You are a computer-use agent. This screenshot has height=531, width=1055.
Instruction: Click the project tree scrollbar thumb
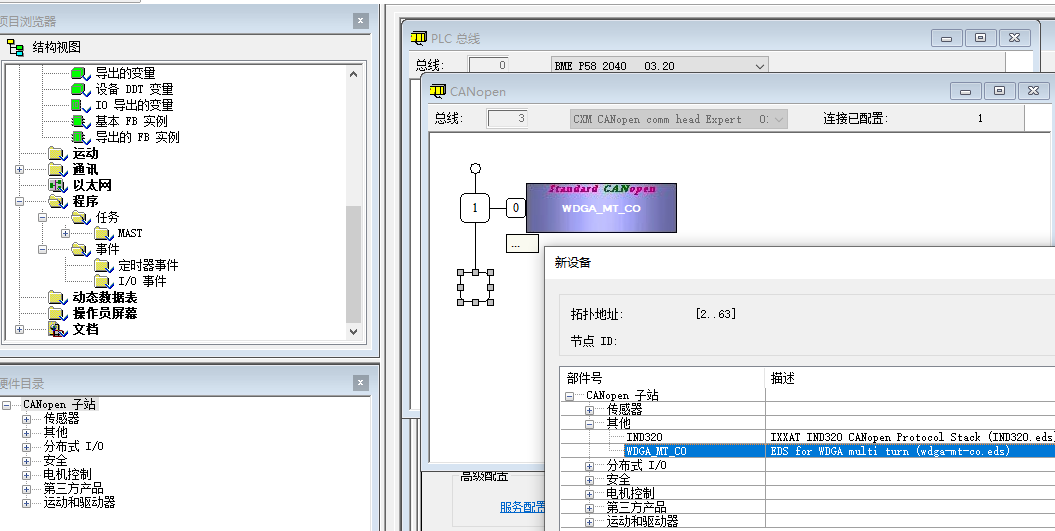(354, 264)
